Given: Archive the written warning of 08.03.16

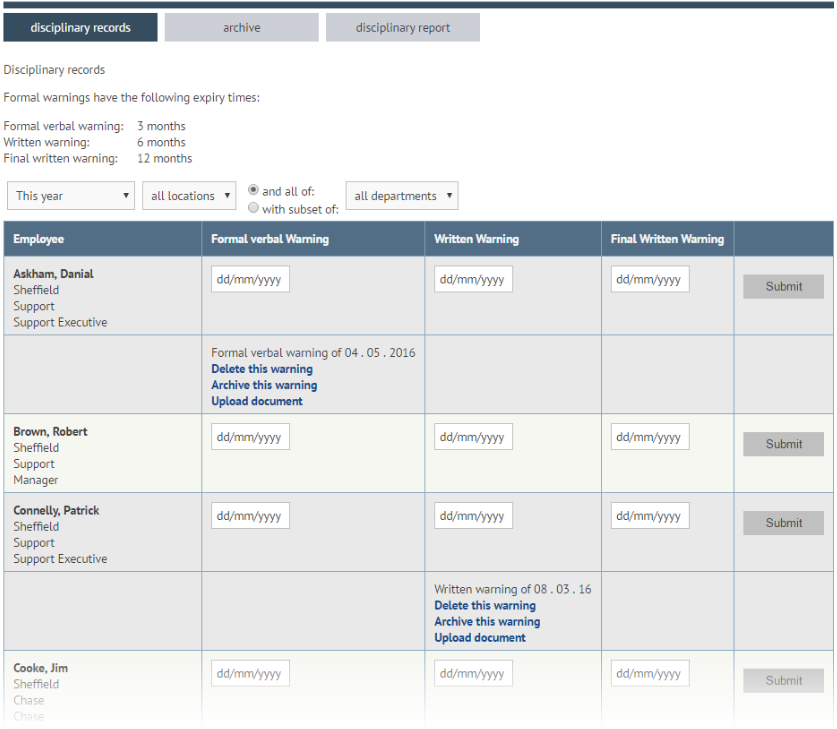Looking at the screenshot, I should pyautogui.click(x=487, y=621).
